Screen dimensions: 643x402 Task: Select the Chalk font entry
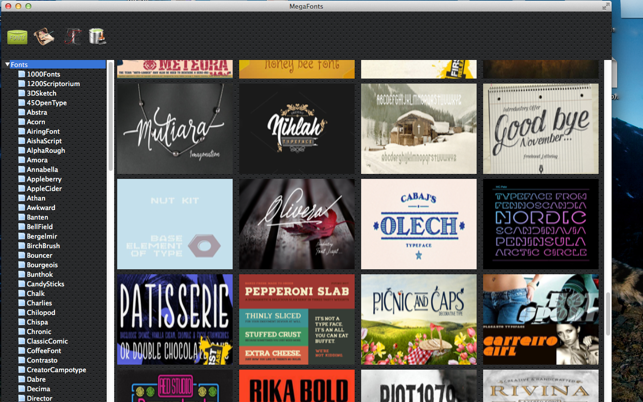36,293
